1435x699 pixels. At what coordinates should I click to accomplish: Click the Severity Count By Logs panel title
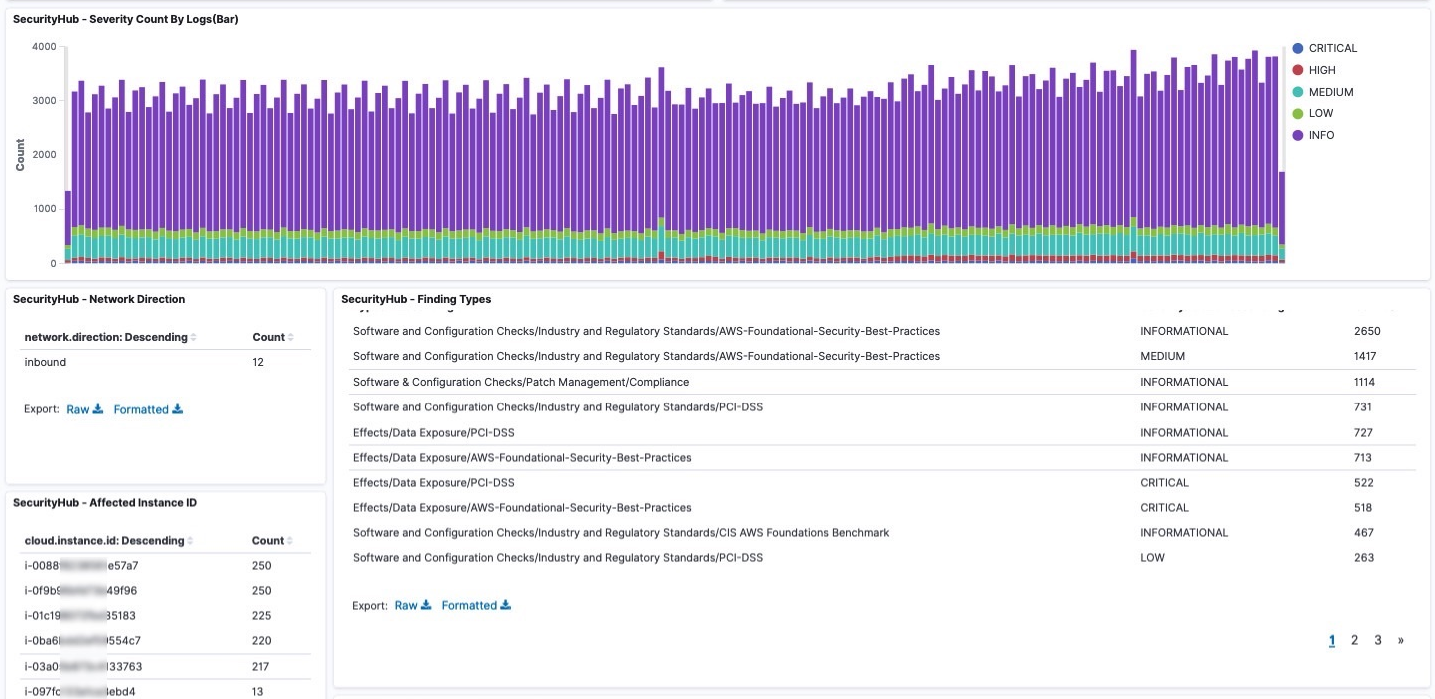click(126, 19)
